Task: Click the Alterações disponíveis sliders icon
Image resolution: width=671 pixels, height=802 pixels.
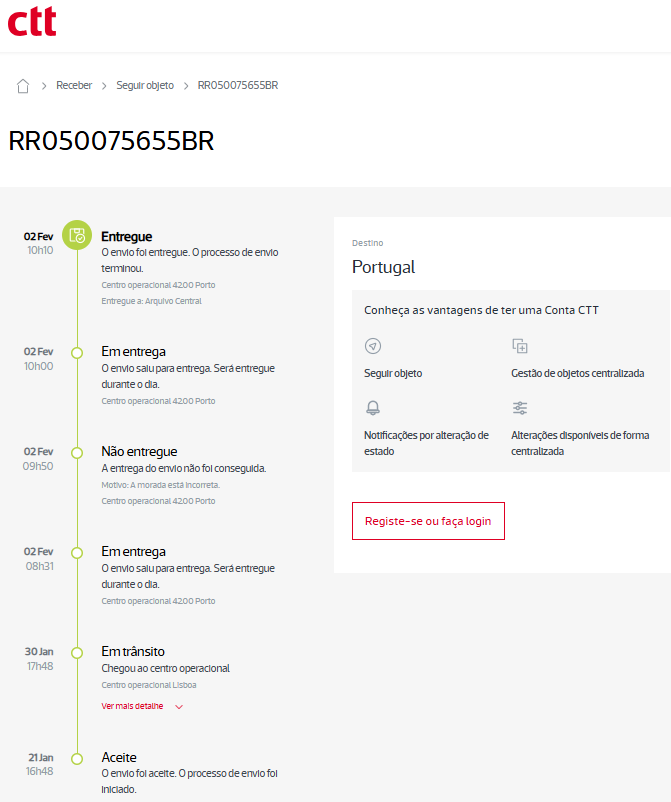Action: (x=520, y=408)
